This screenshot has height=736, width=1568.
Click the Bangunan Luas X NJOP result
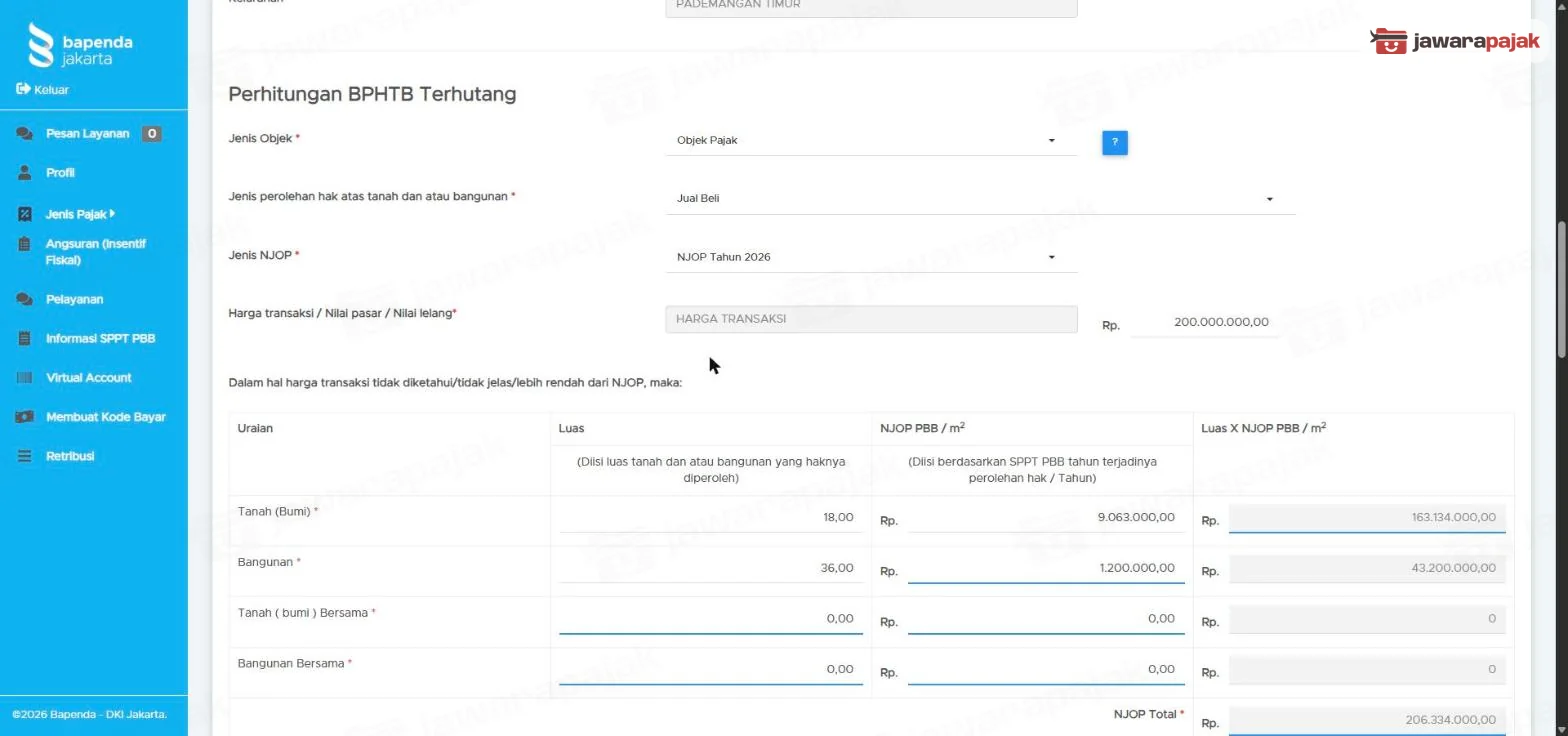[1367, 569]
